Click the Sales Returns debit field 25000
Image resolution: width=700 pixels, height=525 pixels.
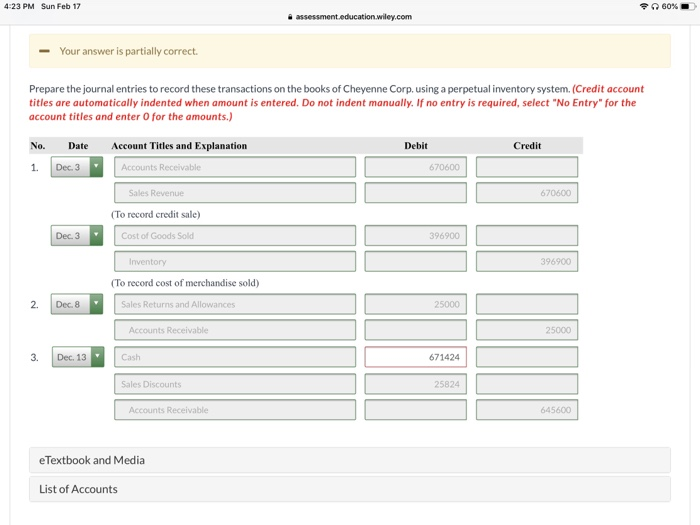[x=416, y=304]
